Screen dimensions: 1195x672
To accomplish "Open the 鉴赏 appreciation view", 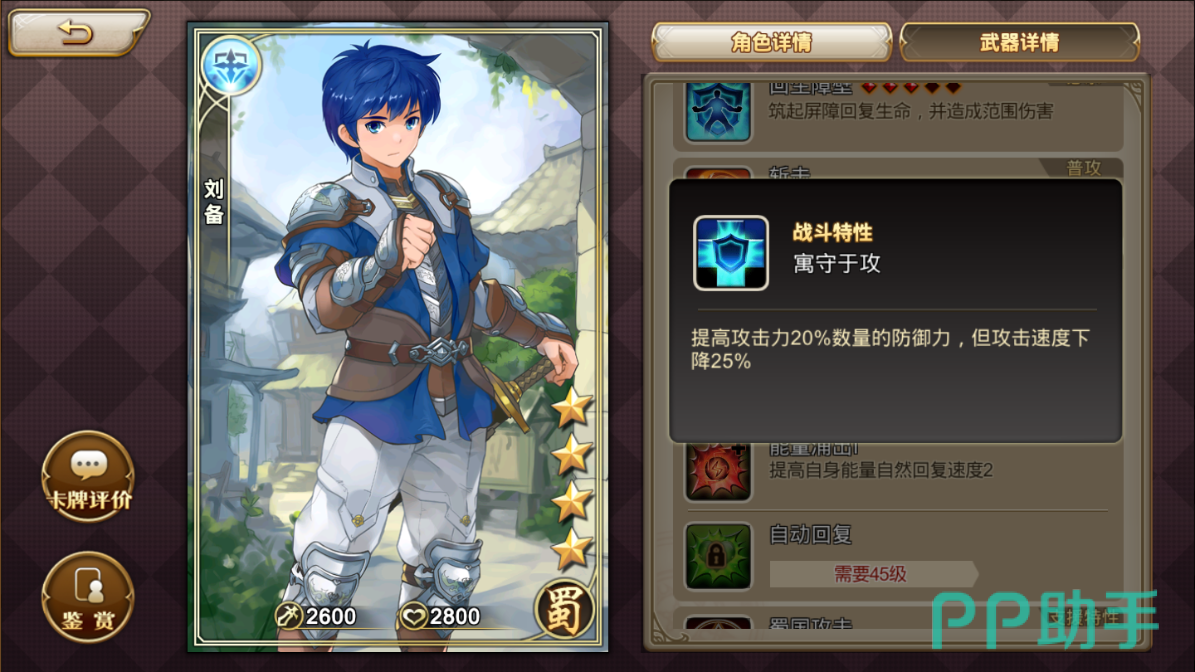I will coord(88,597).
